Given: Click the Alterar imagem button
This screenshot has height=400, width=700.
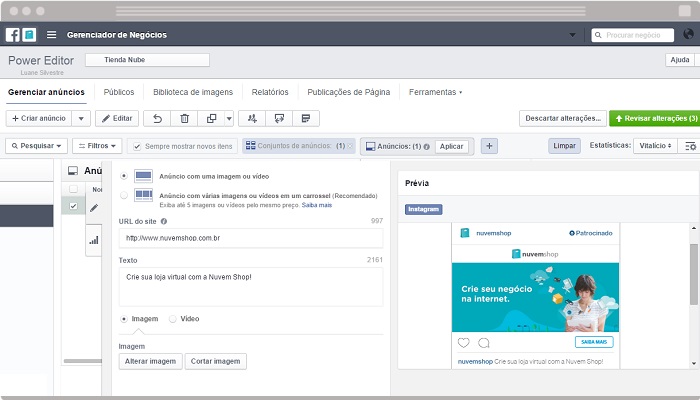Looking at the screenshot, I should pyautogui.click(x=150, y=361).
